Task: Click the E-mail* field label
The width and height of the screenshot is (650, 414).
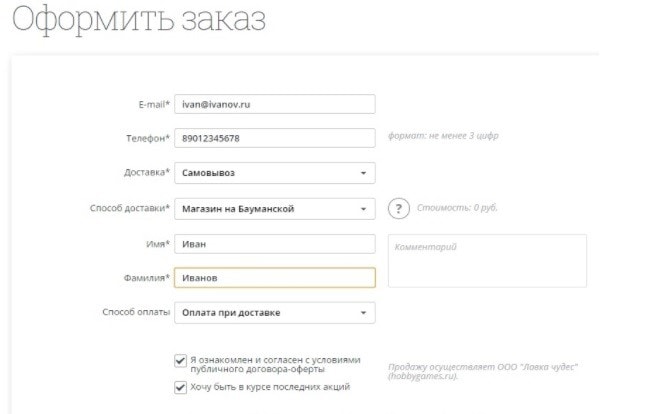Action: click(x=148, y=104)
